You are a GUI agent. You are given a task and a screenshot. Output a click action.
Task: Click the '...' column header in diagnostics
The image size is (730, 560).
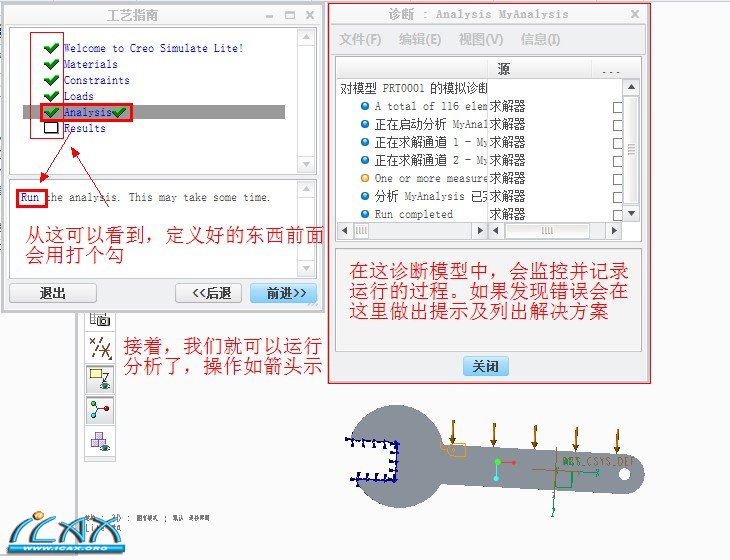(611, 71)
